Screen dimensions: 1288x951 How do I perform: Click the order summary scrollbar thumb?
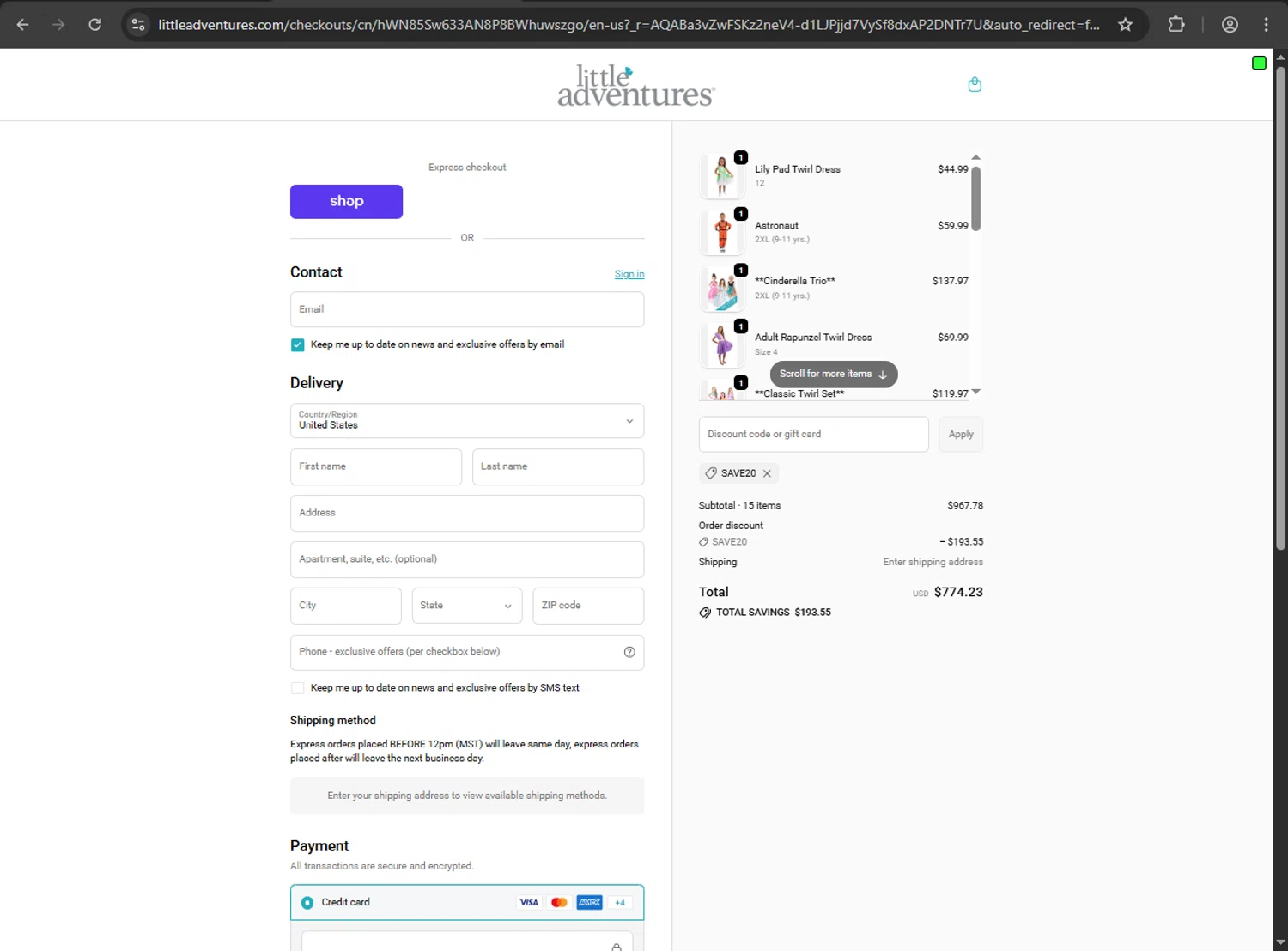pos(975,198)
